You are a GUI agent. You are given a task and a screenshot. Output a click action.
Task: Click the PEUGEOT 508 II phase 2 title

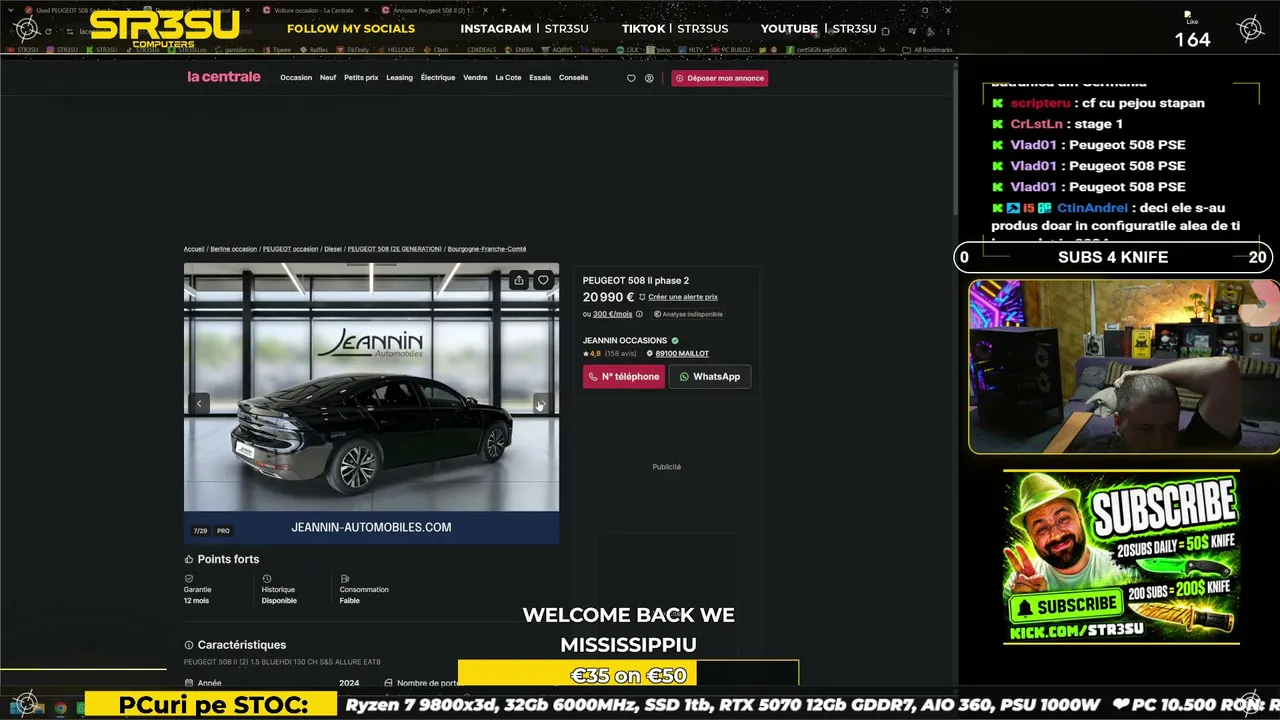636,280
